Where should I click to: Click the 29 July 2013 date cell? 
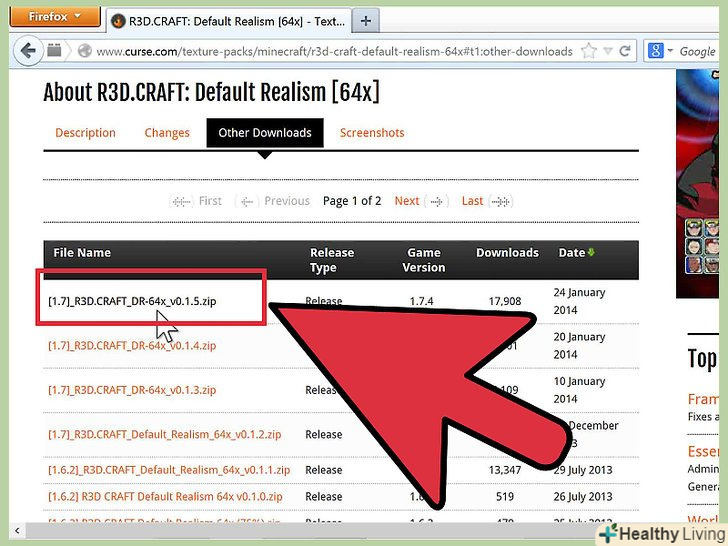pos(583,470)
